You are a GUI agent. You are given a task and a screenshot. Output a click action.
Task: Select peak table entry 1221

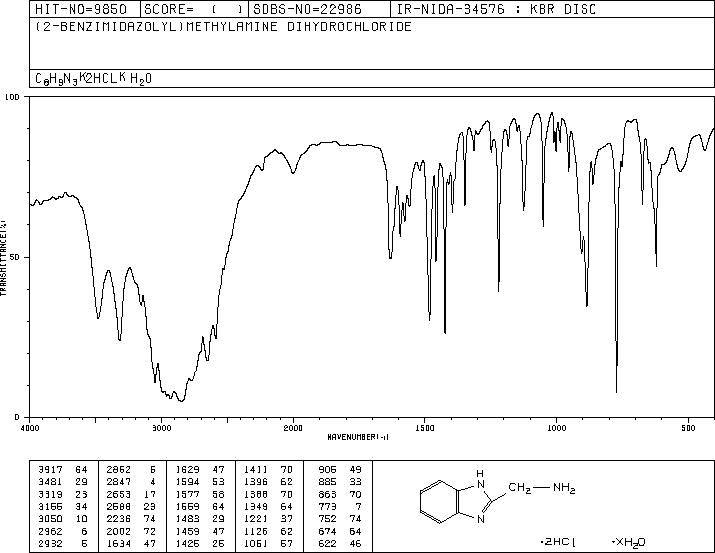click(x=268, y=519)
